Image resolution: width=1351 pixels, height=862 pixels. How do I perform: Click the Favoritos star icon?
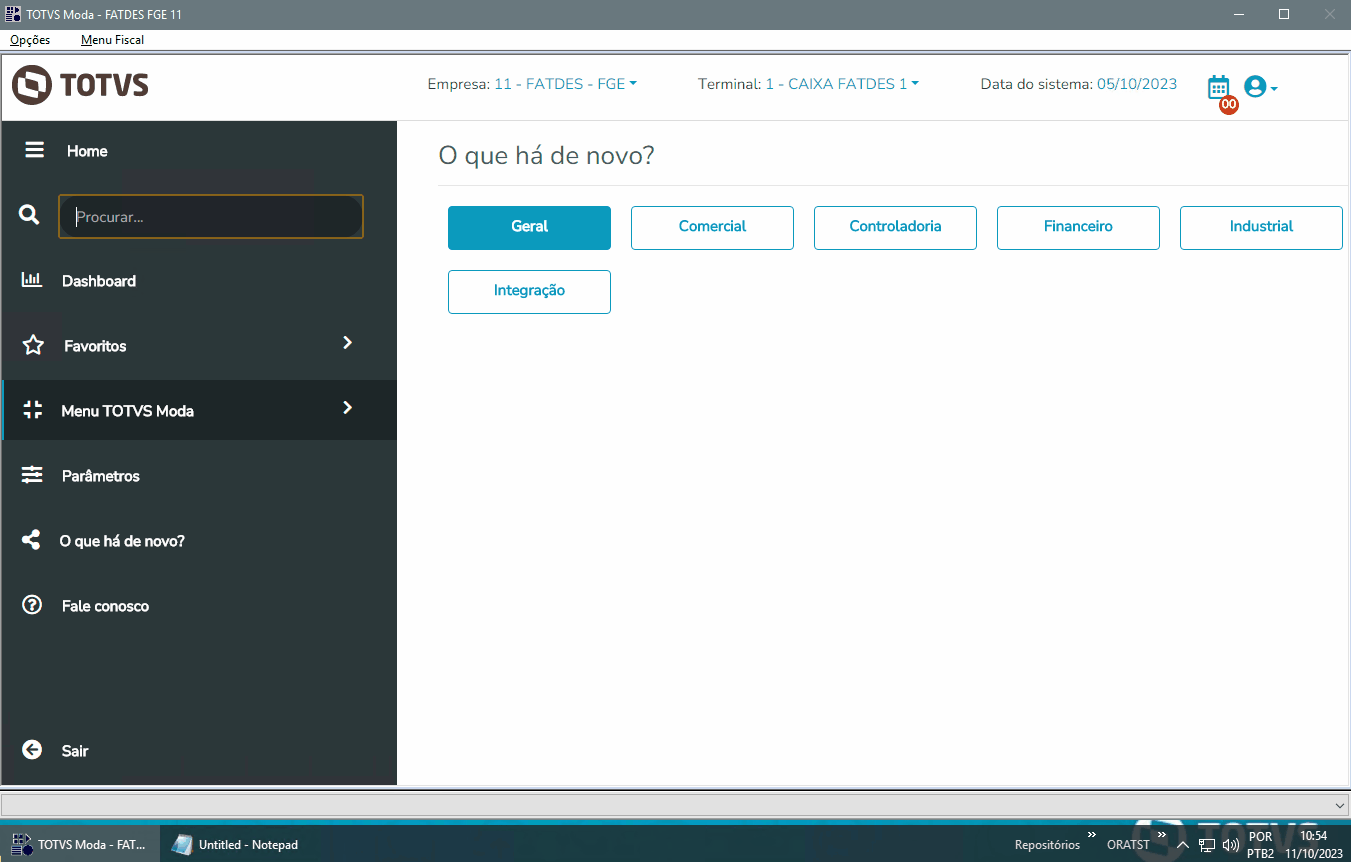[33, 345]
